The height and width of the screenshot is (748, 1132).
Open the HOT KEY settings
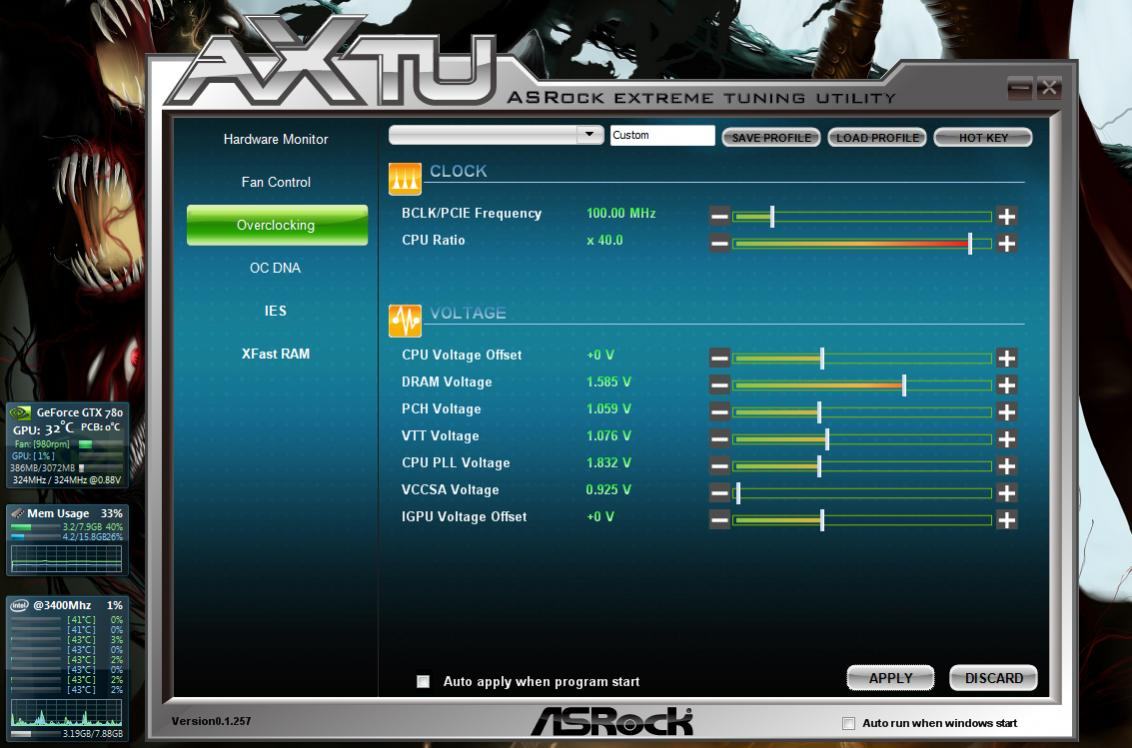pos(983,137)
